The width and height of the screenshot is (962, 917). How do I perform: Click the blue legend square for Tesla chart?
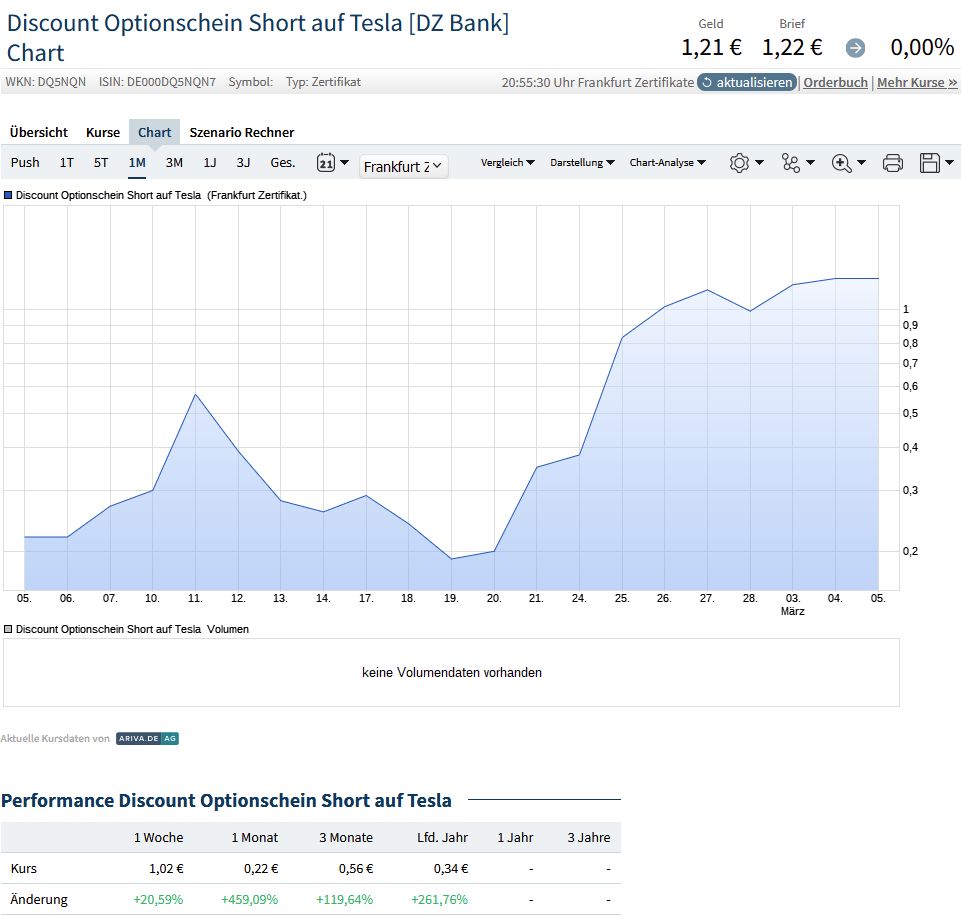pos(8,195)
